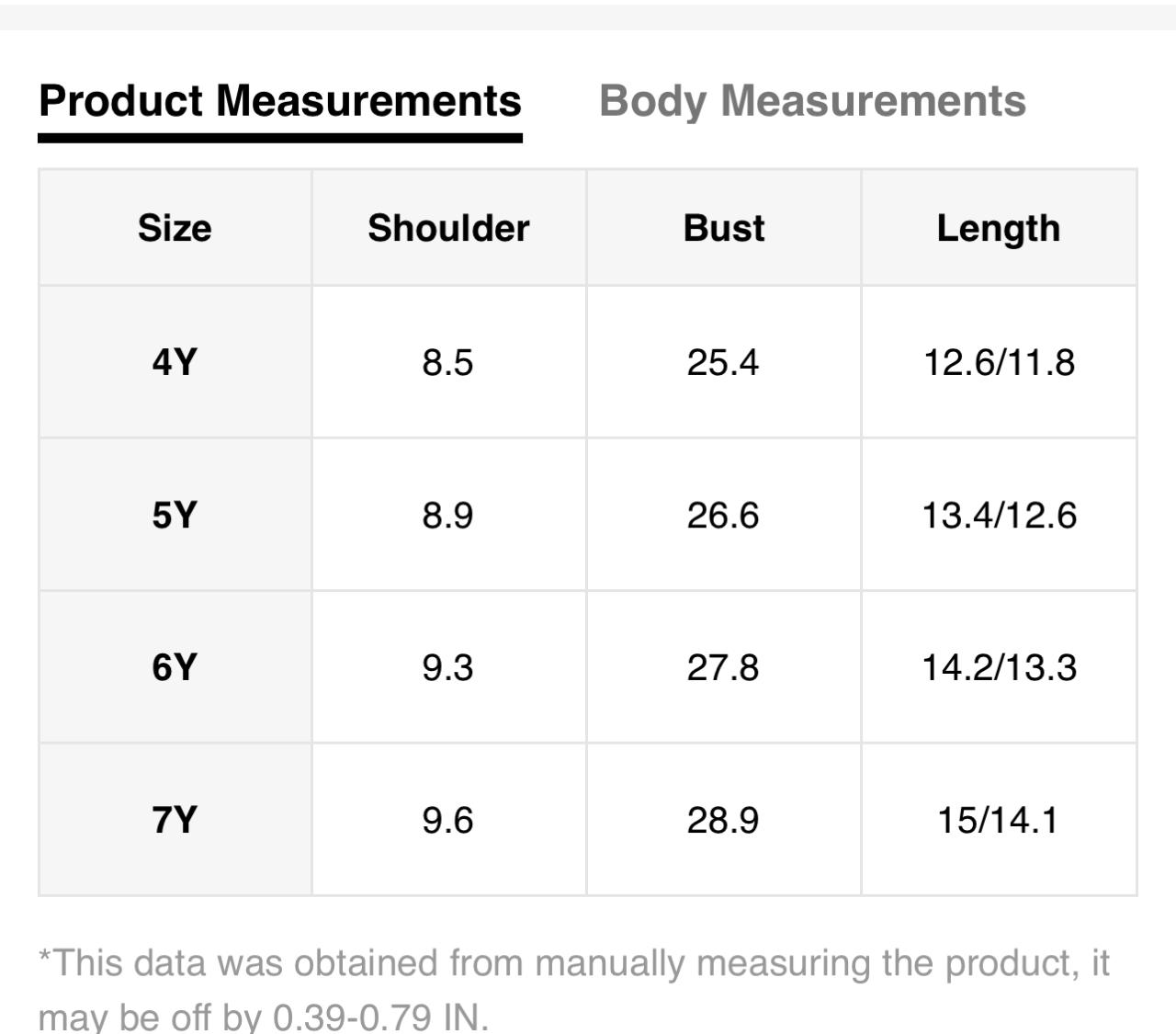1176x1034 pixels.
Task: Click the 9.3 shoulder value cell
Action: click(x=448, y=667)
